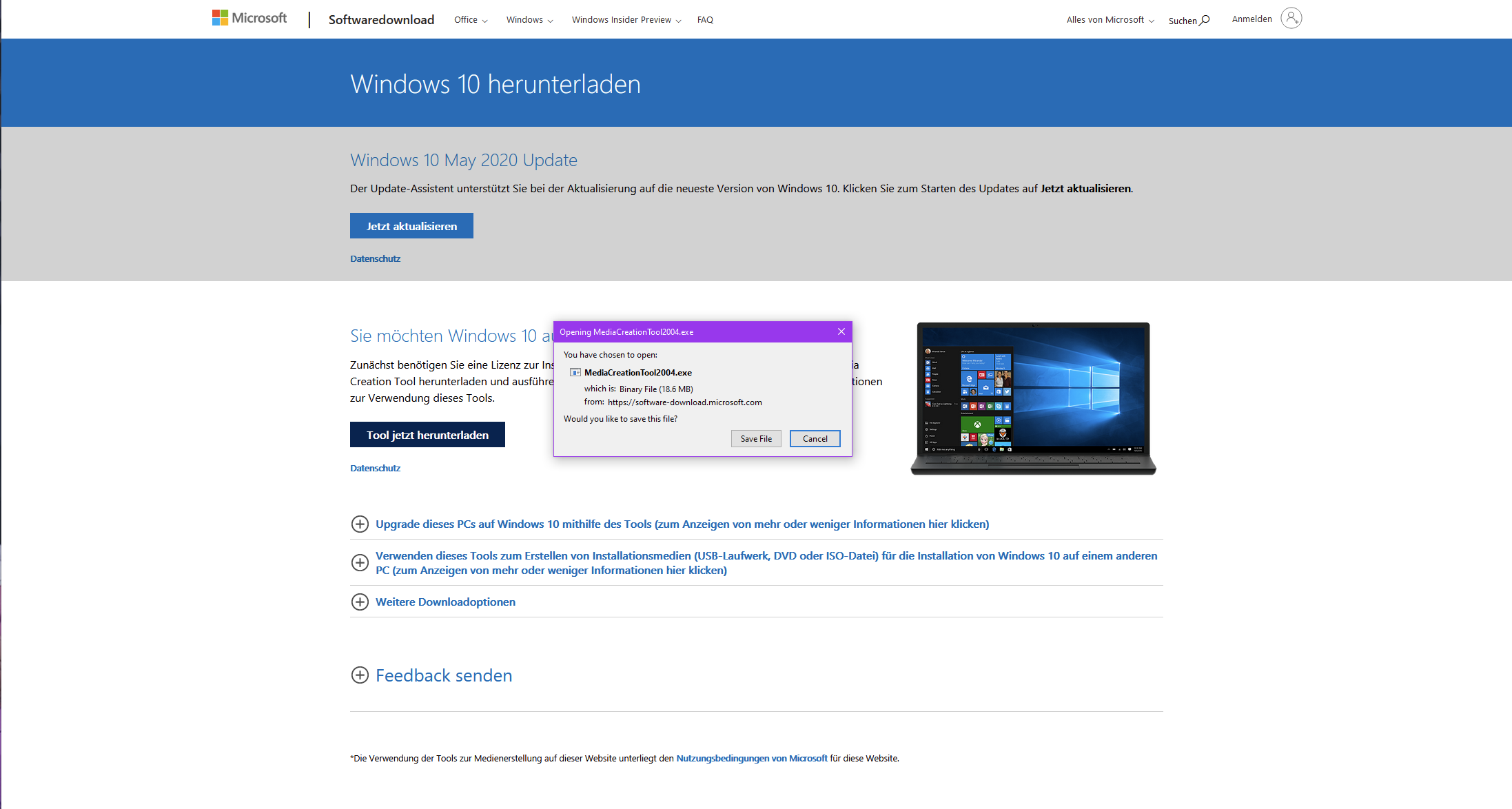Click plus icon beside Verwenden dieses Tools

tap(360, 562)
